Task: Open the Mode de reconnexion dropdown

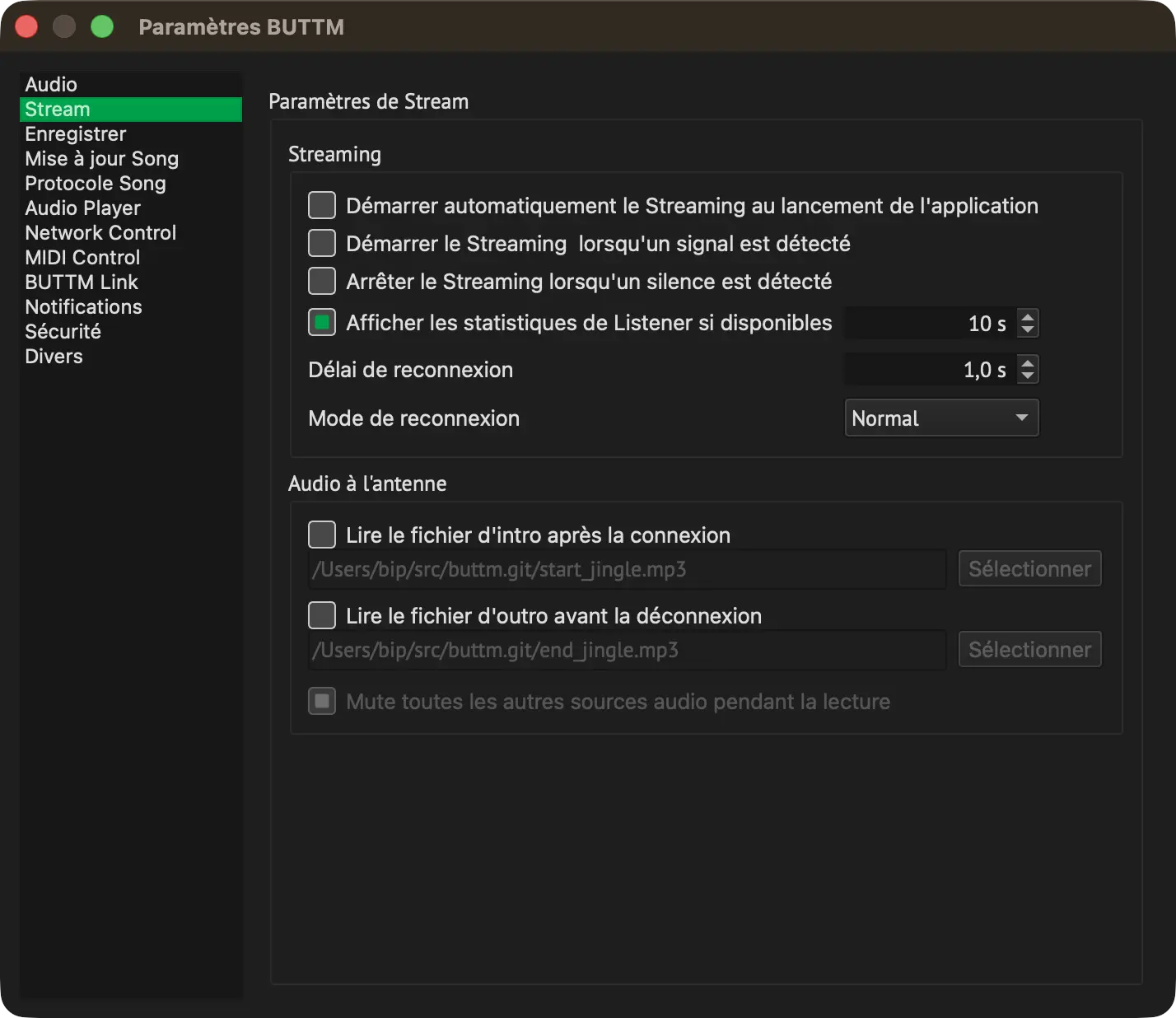Action: (x=941, y=418)
